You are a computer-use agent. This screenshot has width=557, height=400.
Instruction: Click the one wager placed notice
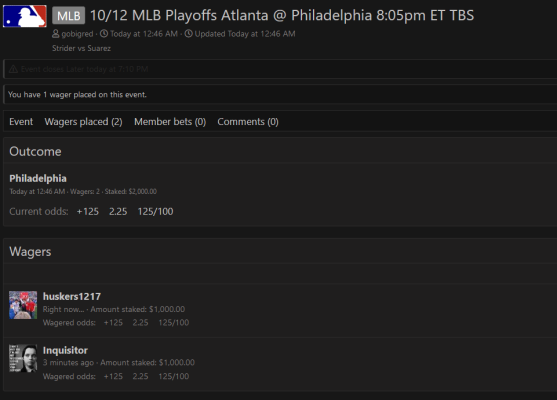coord(77,94)
